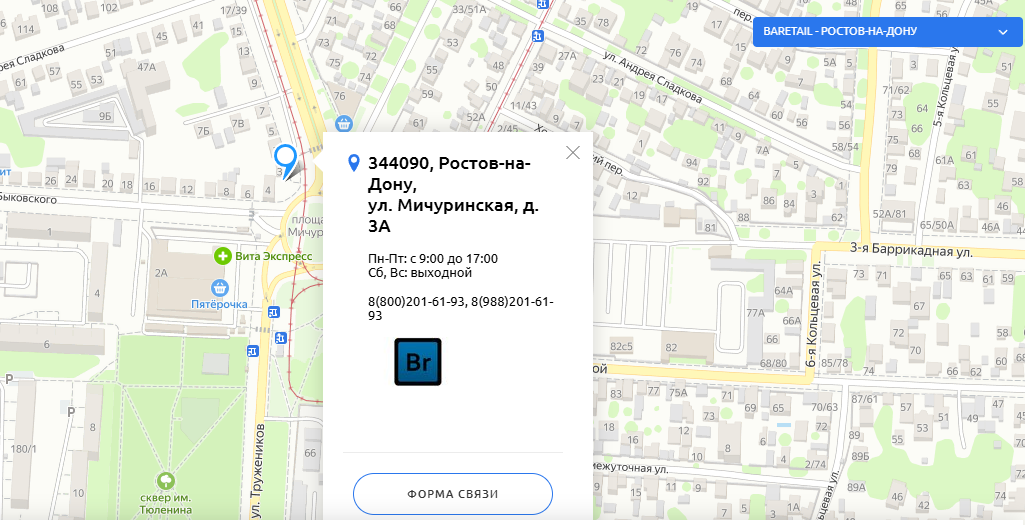
Task: Click house number 27А on the map
Action: click(x=567, y=56)
